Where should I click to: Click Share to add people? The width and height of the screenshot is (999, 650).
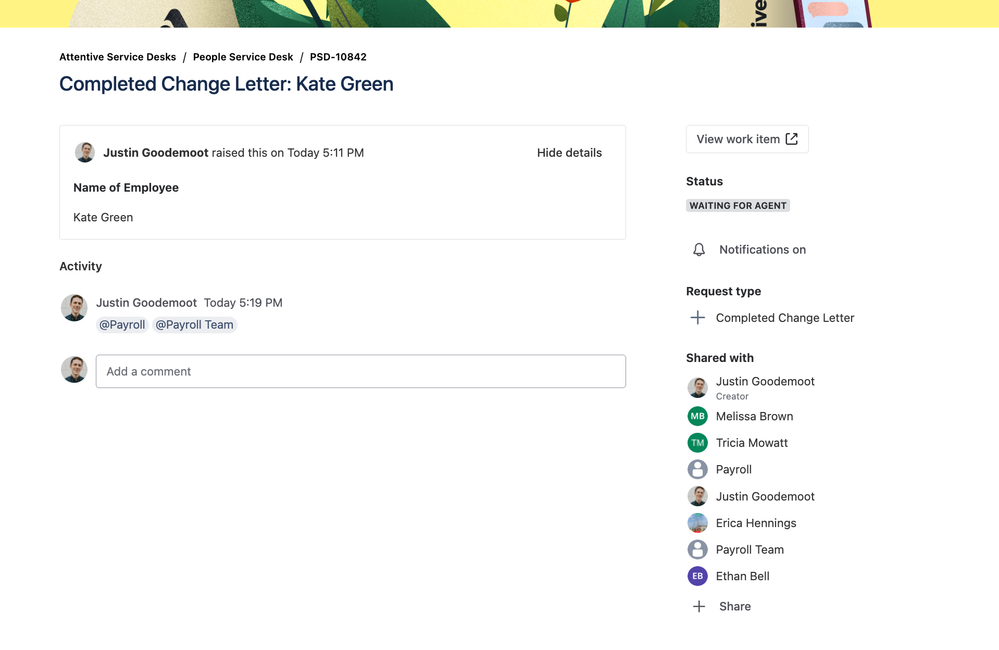(734, 606)
